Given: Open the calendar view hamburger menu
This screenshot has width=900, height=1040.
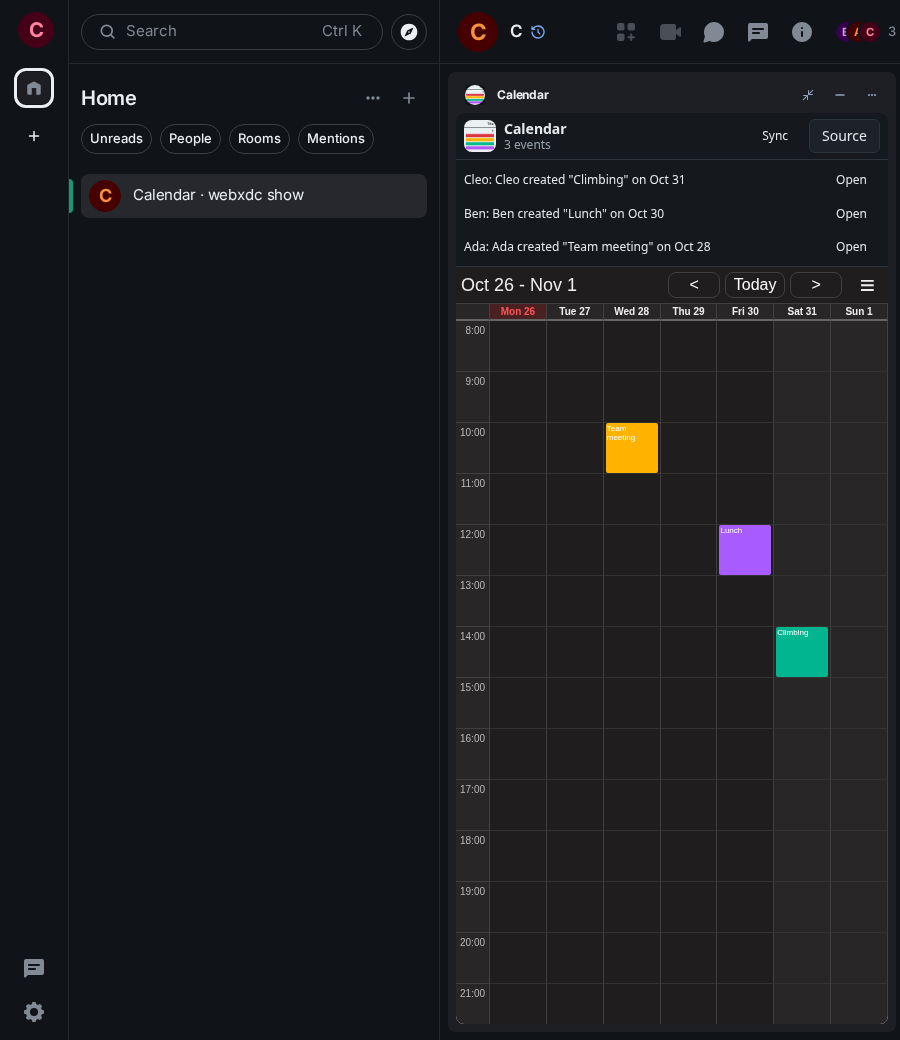Looking at the screenshot, I should coord(867,285).
